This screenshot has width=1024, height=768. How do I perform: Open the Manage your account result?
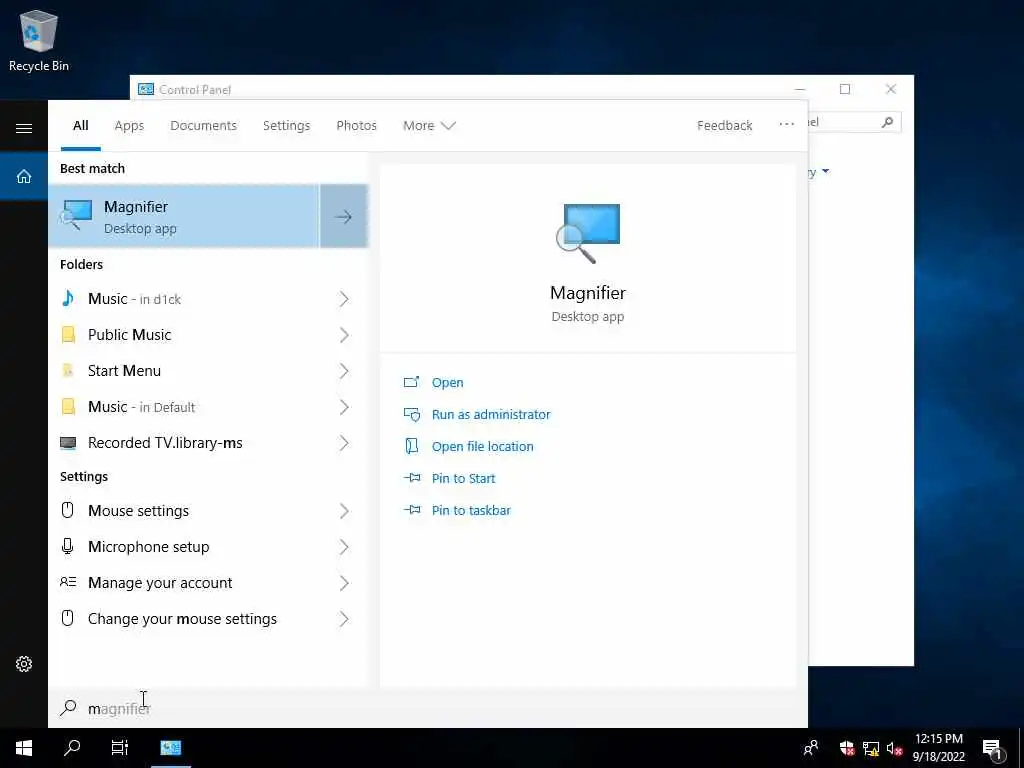208,583
